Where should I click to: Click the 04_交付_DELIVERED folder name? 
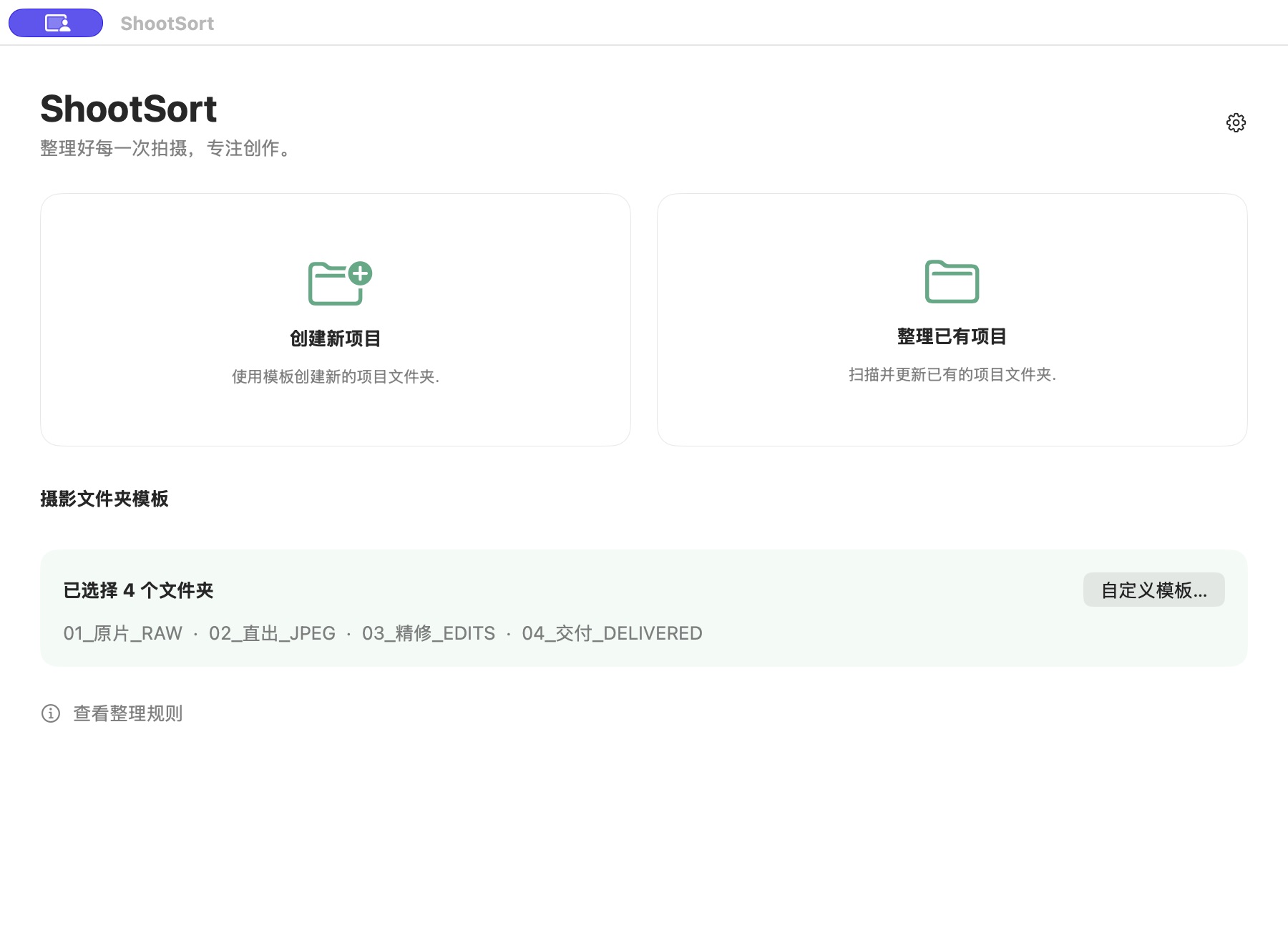613,633
